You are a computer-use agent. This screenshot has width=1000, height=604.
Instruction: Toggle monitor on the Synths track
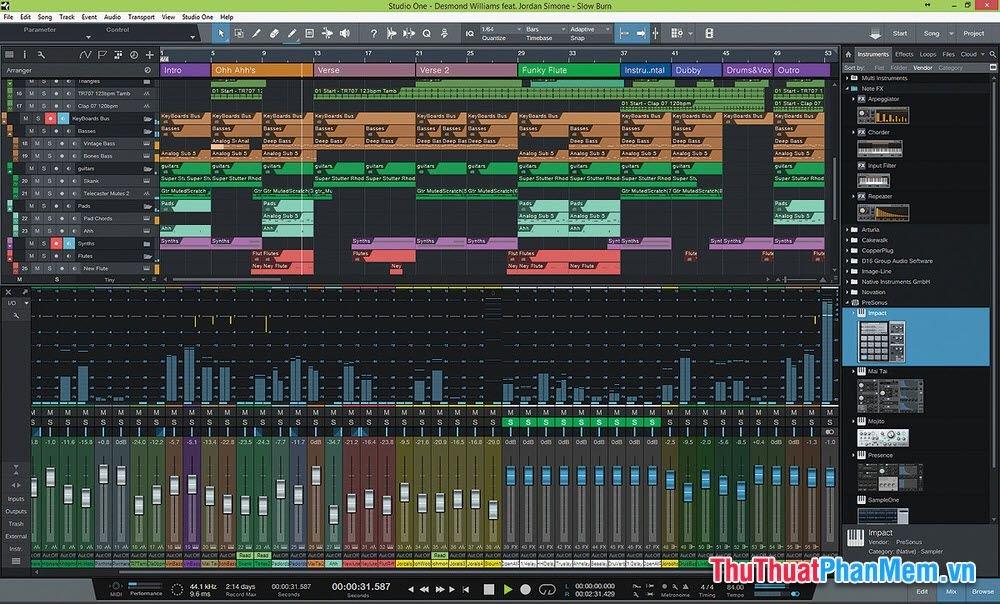[x=68, y=243]
